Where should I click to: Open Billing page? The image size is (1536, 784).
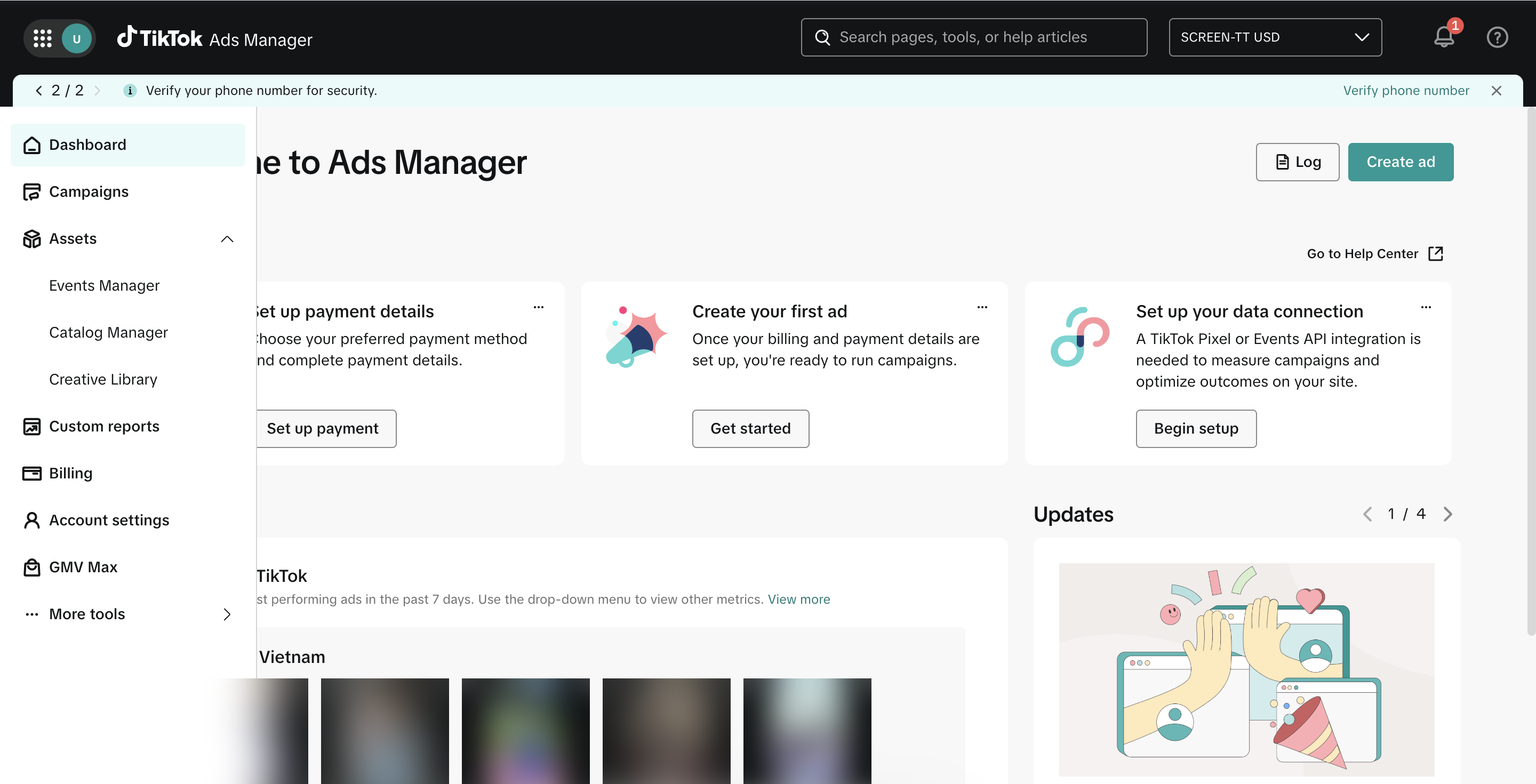127,474
